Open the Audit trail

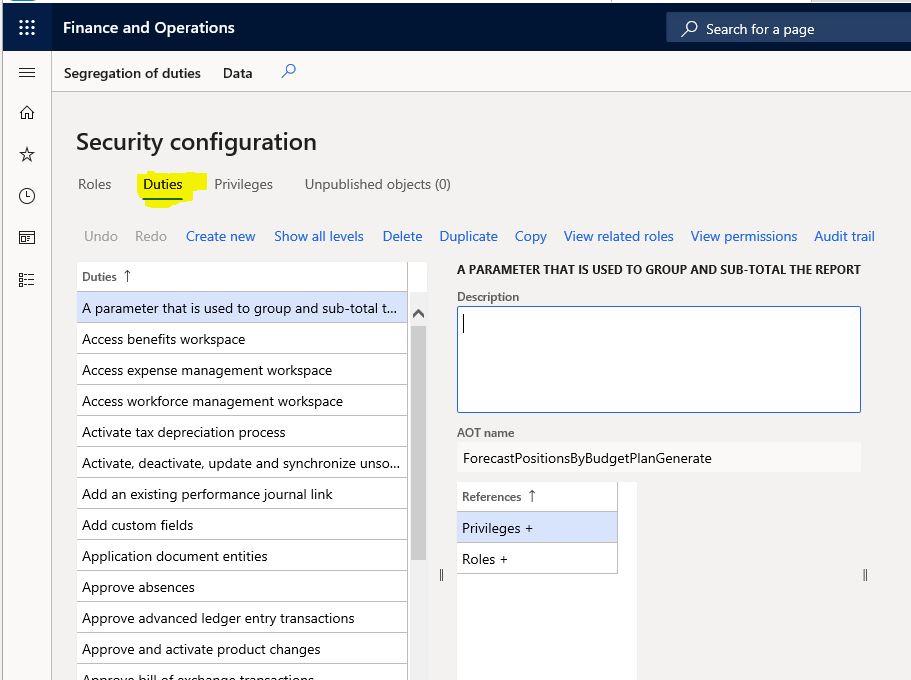pos(845,237)
